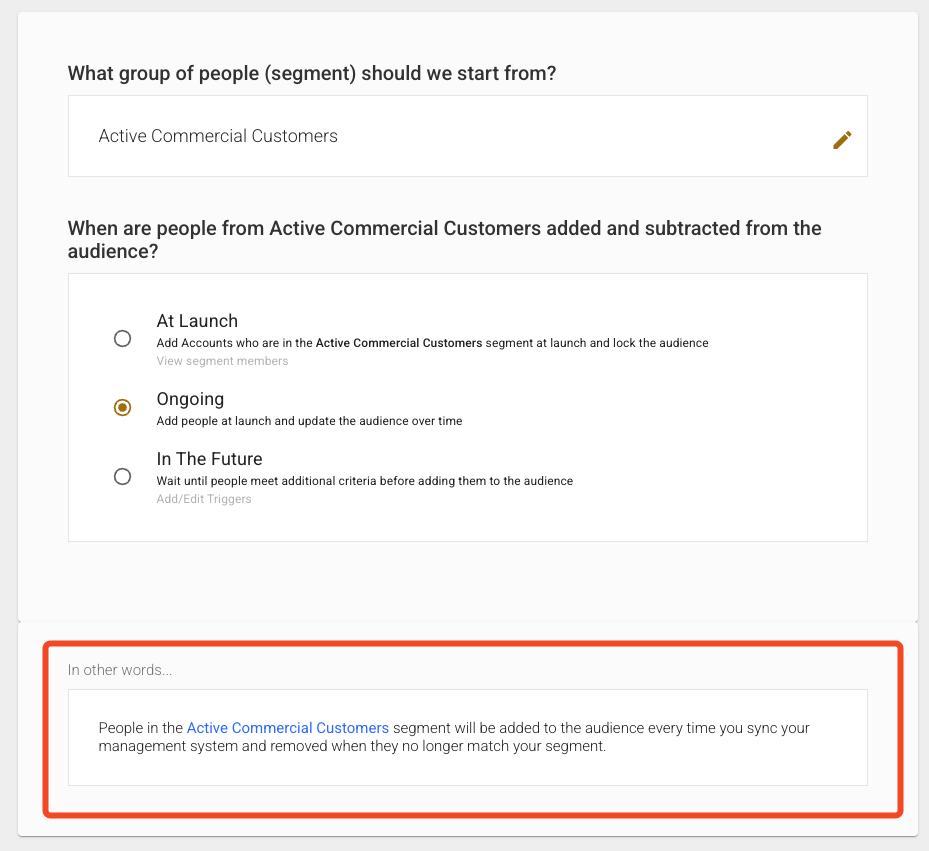This screenshot has width=929, height=851.
Task: Select the Ongoing radio button
Action: click(x=122, y=407)
